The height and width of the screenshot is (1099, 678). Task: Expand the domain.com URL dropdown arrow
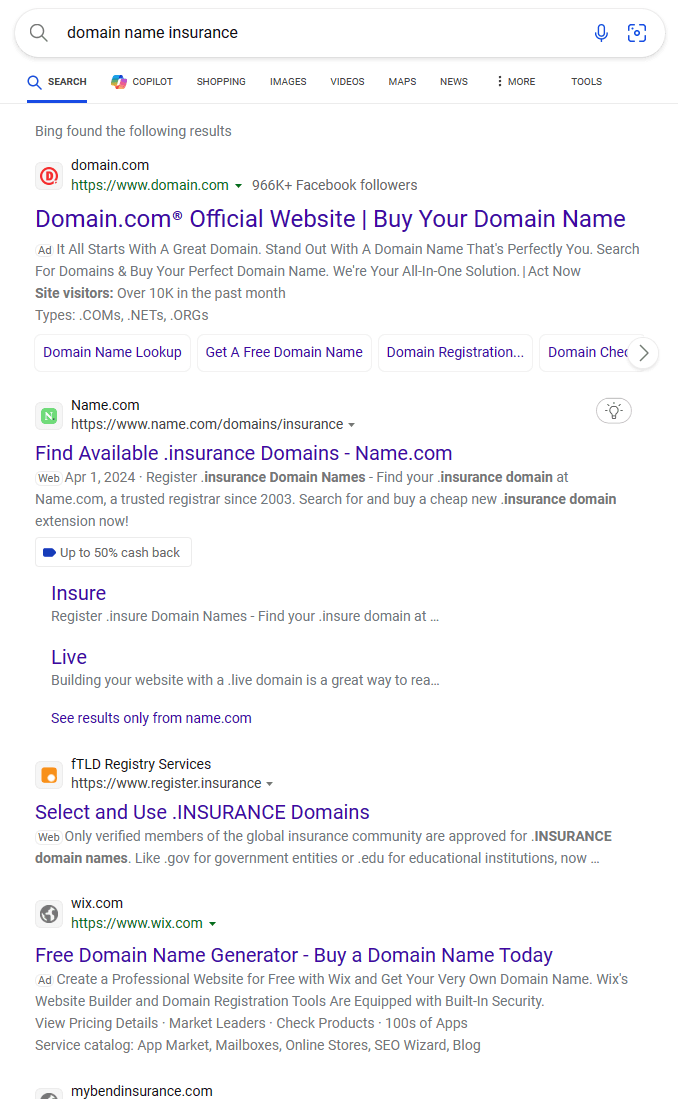click(238, 186)
